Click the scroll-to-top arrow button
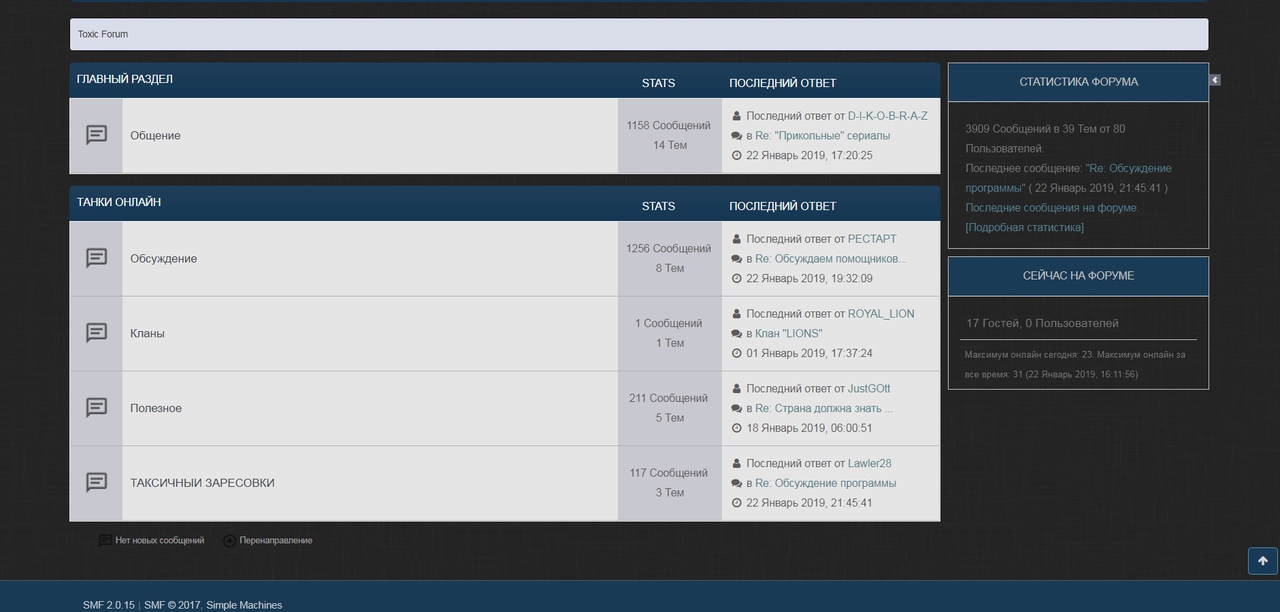 (1262, 561)
